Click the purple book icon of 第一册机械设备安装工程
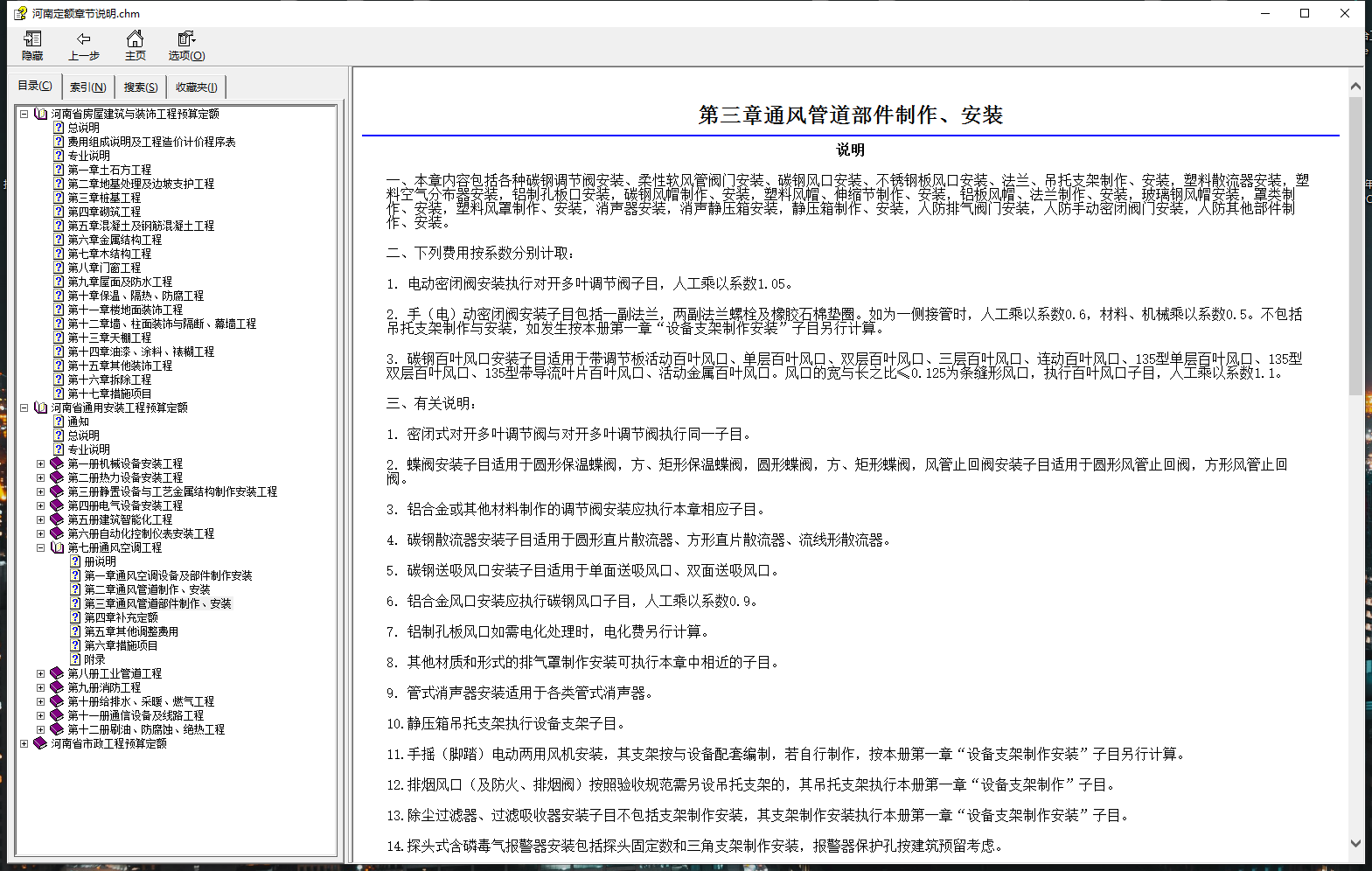This screenshot has width=1372, height=871. click(x=57, y=463)
